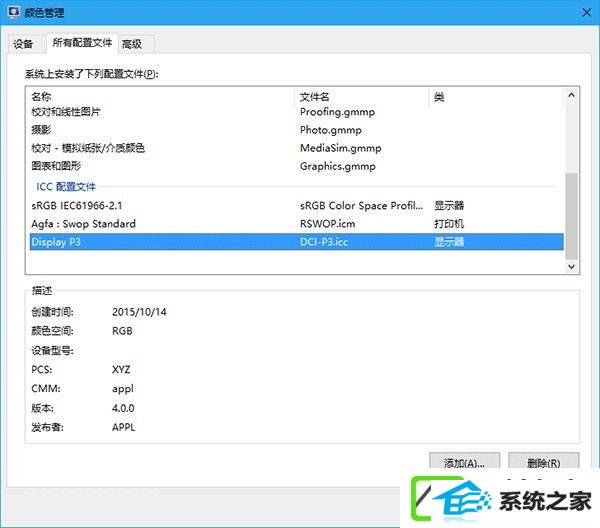Click the Color Management window icon
Viewport: 600px width, 528px height.
[x=14, y=12]
